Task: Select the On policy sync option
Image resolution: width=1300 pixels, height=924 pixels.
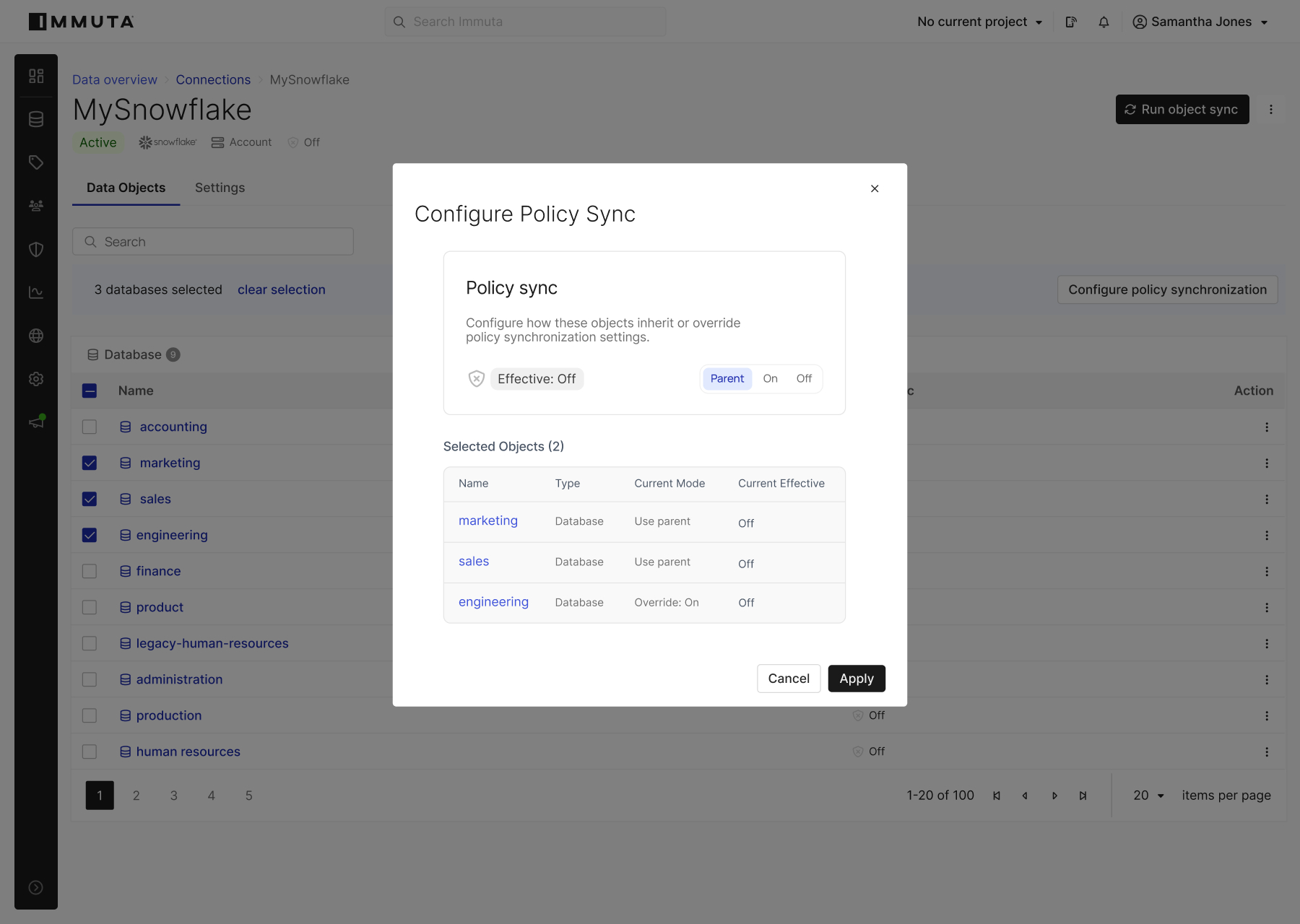Action: [770, 378]
